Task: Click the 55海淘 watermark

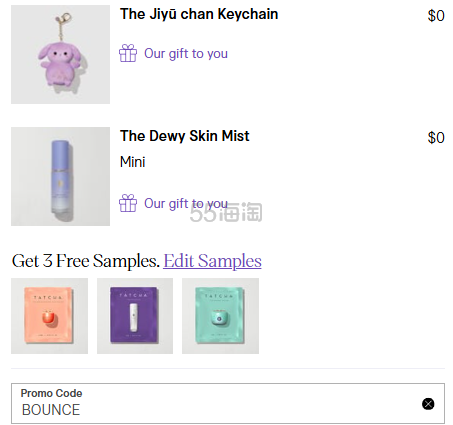Action: [x=226, y=212]
